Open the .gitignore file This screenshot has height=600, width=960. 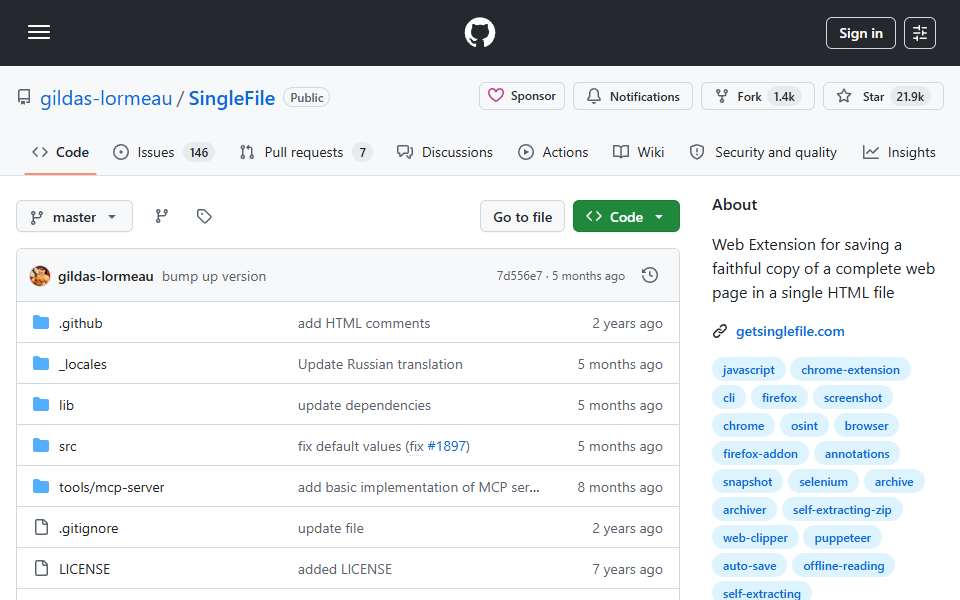[88, 528]
